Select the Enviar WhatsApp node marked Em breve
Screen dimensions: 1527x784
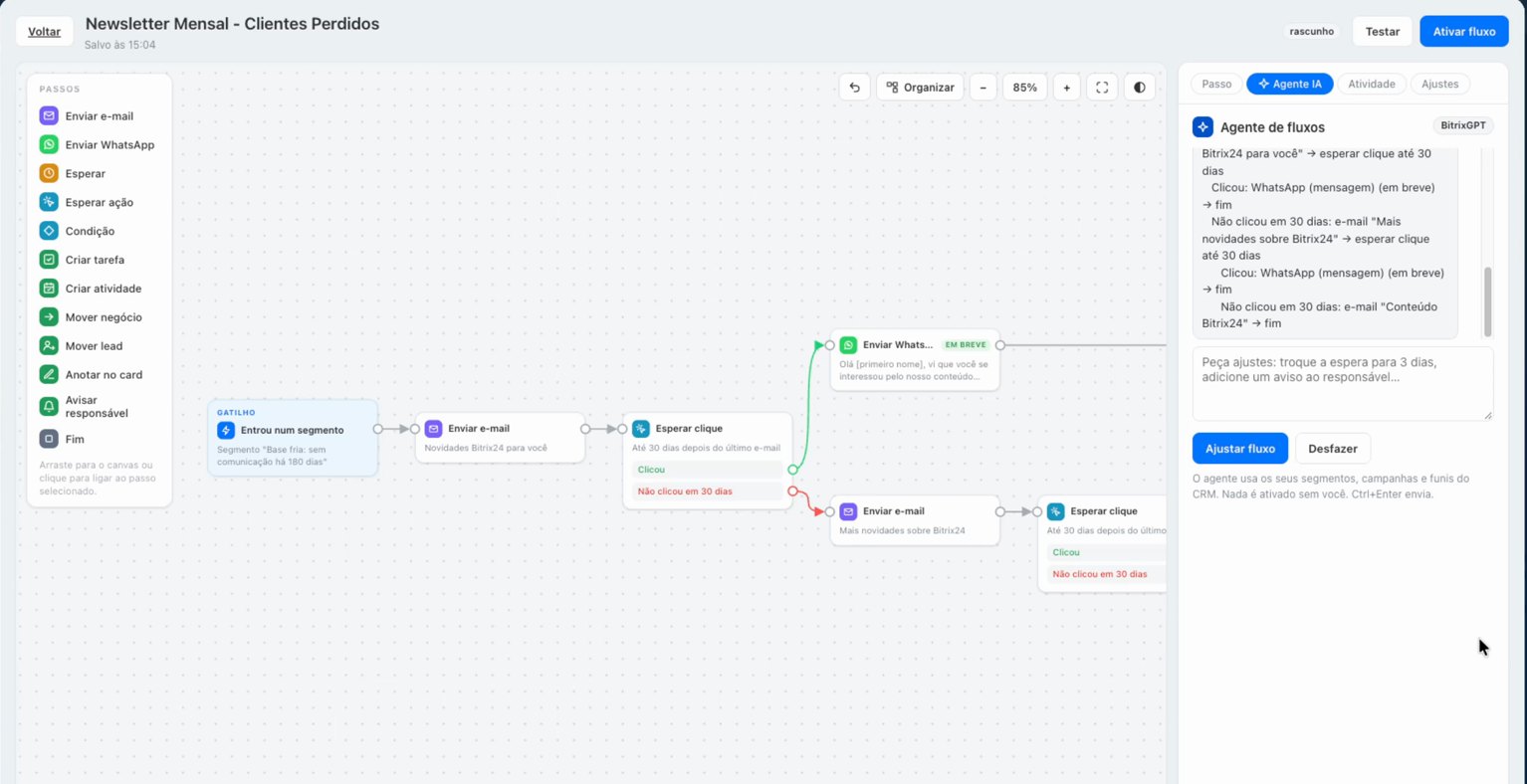pos(915,360)
